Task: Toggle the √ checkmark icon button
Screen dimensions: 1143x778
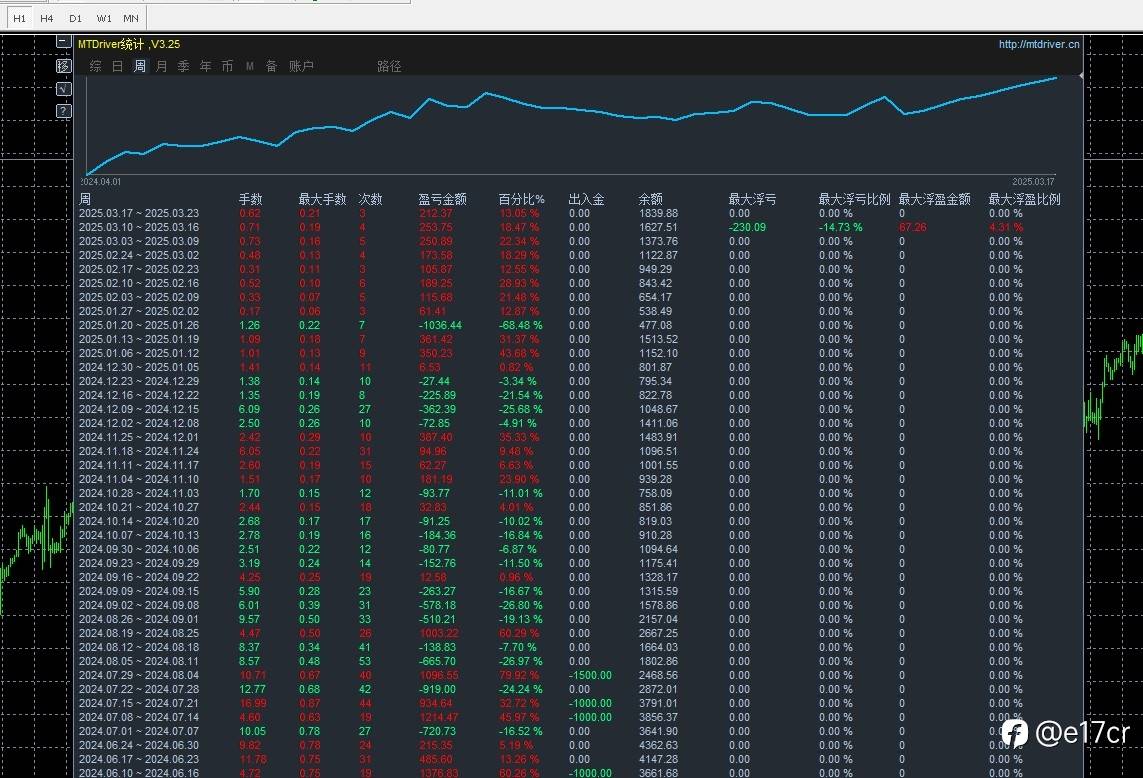Action: (64, 89)
